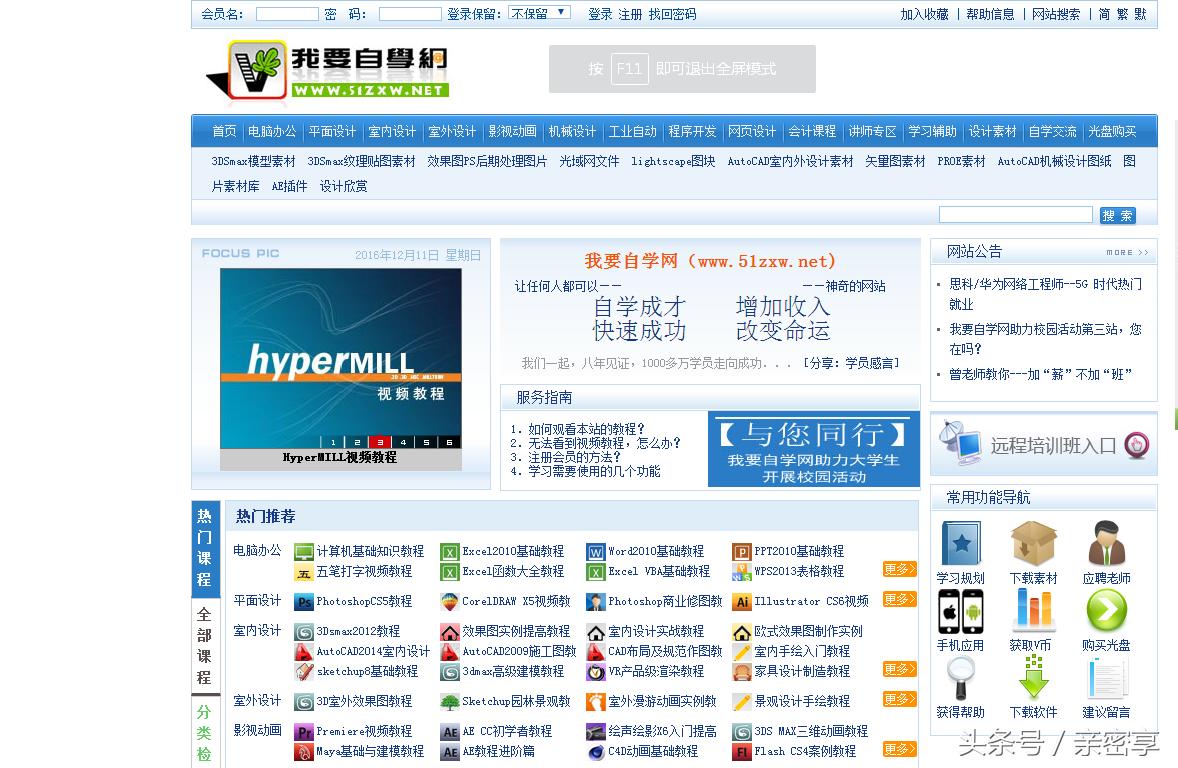The height and width of the screenshot is (768, 1178).
Task: Expand 更多 for the 电脑办公 row
Action: pos(899,570)
